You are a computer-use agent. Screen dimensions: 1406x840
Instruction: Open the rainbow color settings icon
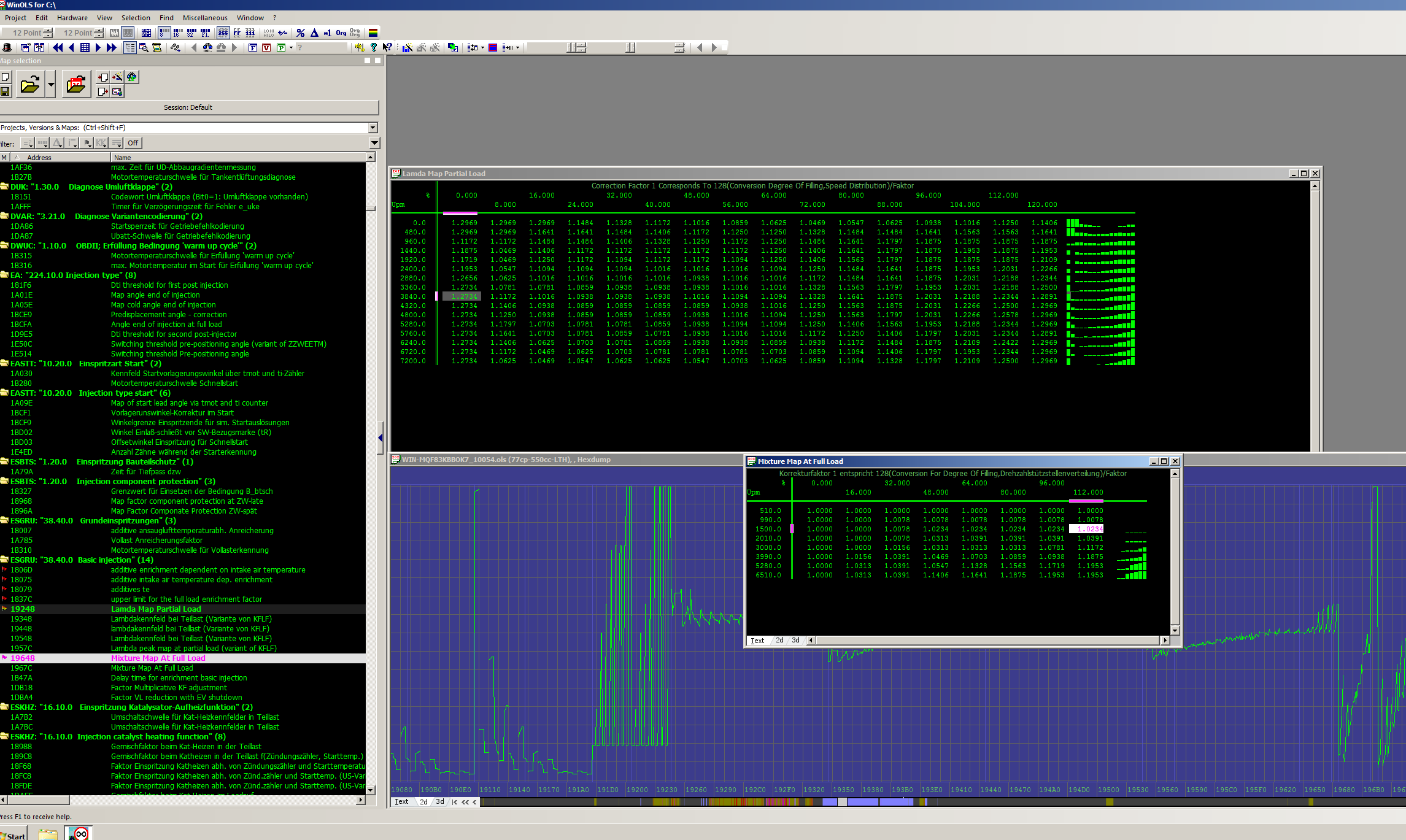tap(373, 33)
